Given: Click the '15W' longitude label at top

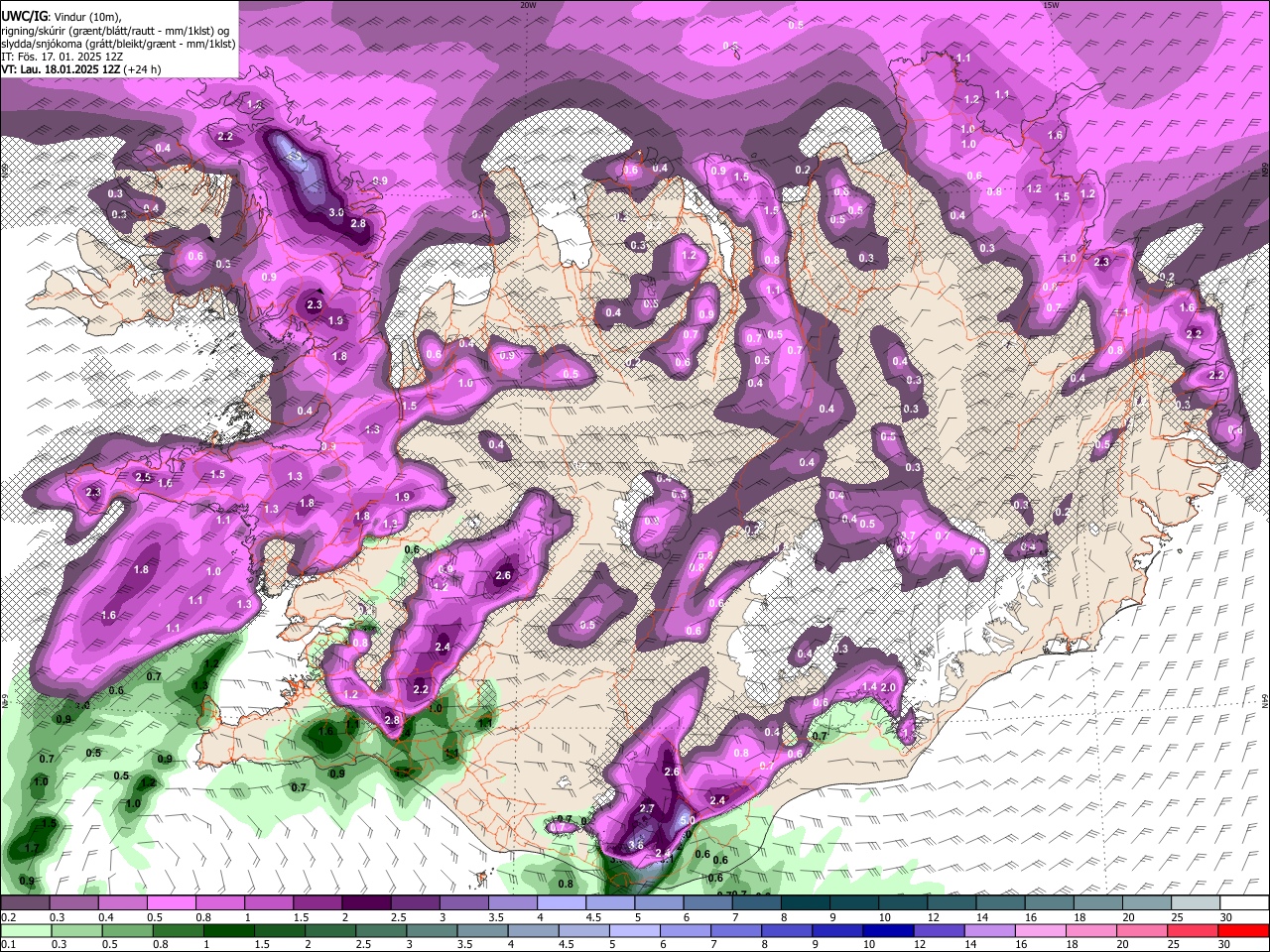Looking at the screenshot, I should (1050, 5).
